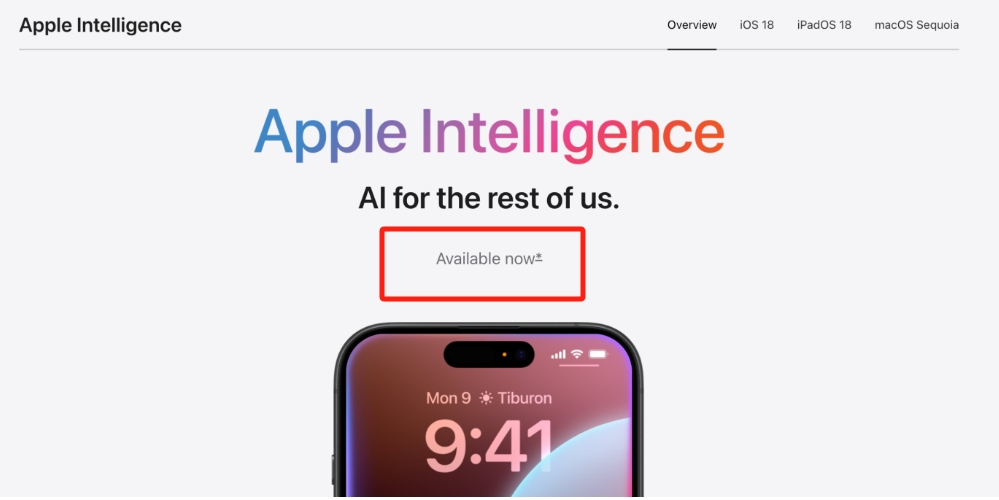Image resolution: width=999 pixels, height=500 pixels.
Task: Tap the front camera lens in Dynamic Island
Action: pos(521,354)
